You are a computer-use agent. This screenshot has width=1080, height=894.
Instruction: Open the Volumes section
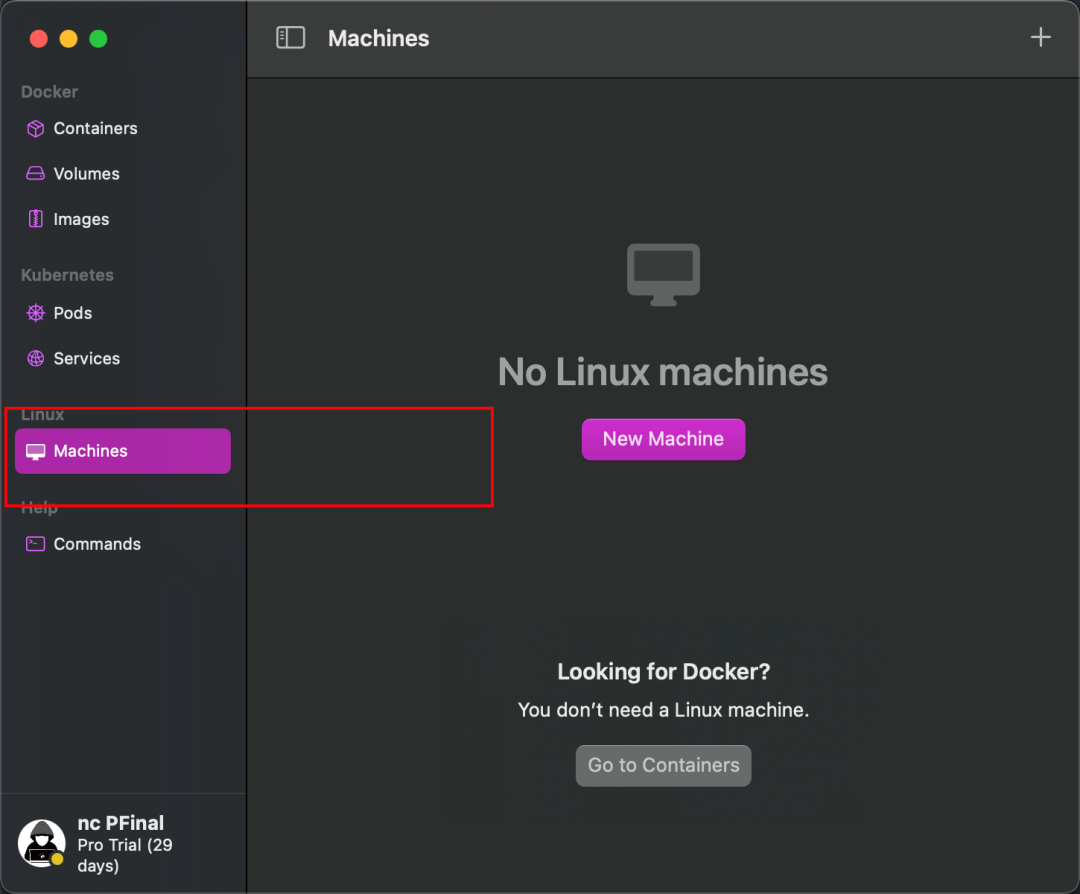coord(123,174)
